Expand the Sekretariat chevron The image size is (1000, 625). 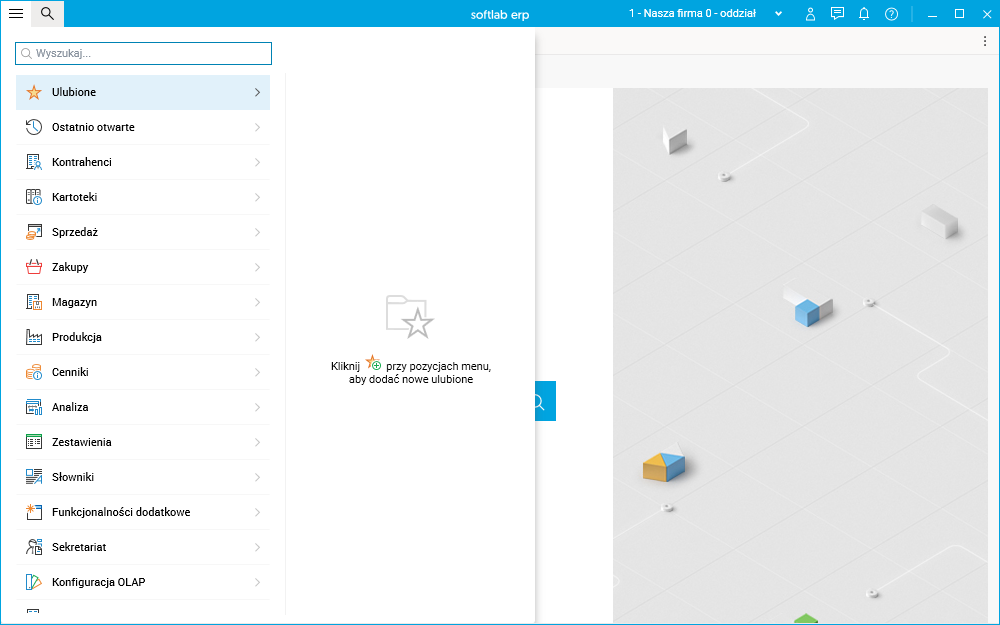[258, 547]
